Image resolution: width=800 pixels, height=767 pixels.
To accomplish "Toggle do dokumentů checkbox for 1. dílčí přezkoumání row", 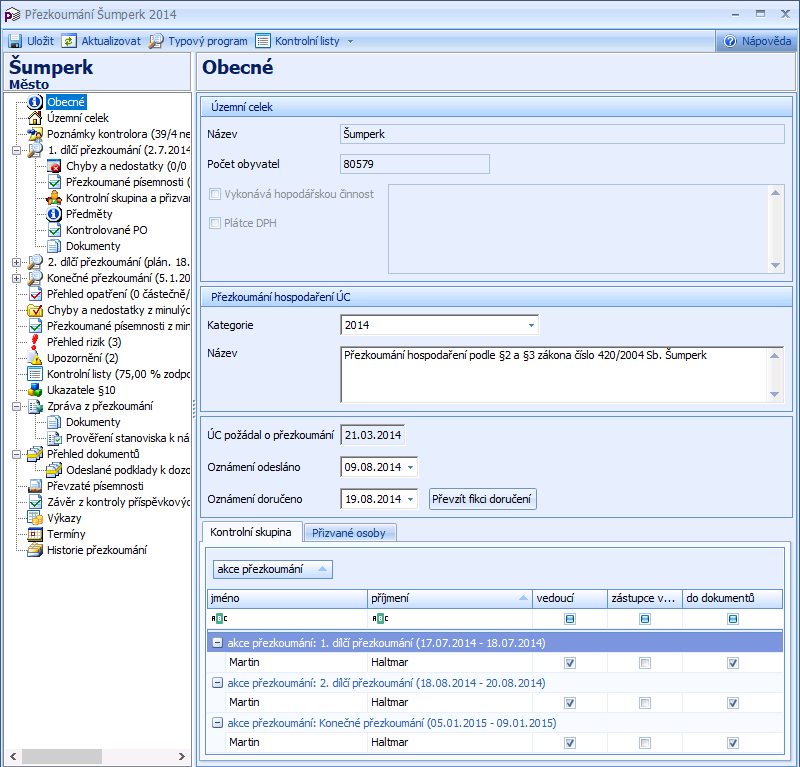I will (x=733, y=663).
